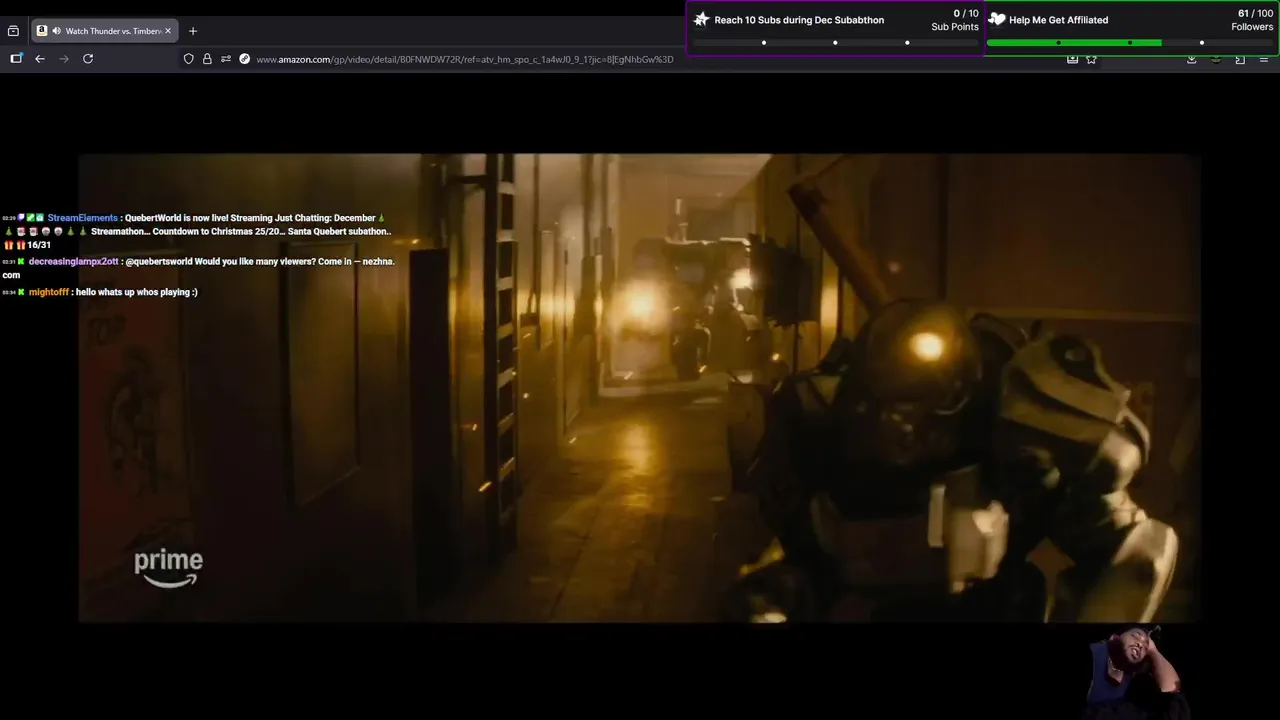1280x720 pixels.
Task: Mute the tab's audio speaker icon
Action: (56, 31)
